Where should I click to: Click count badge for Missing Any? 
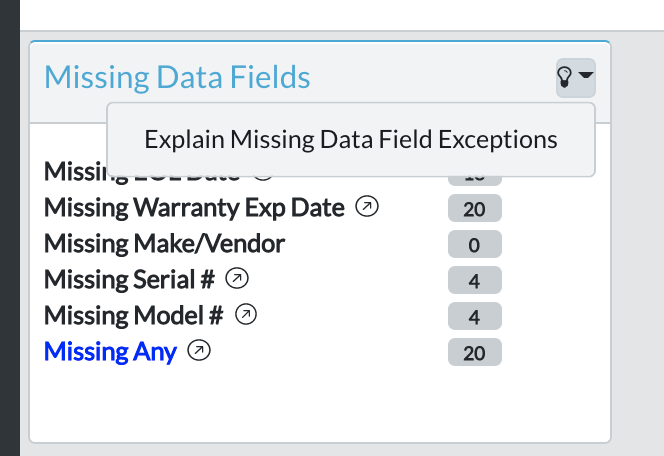[474, 352]
